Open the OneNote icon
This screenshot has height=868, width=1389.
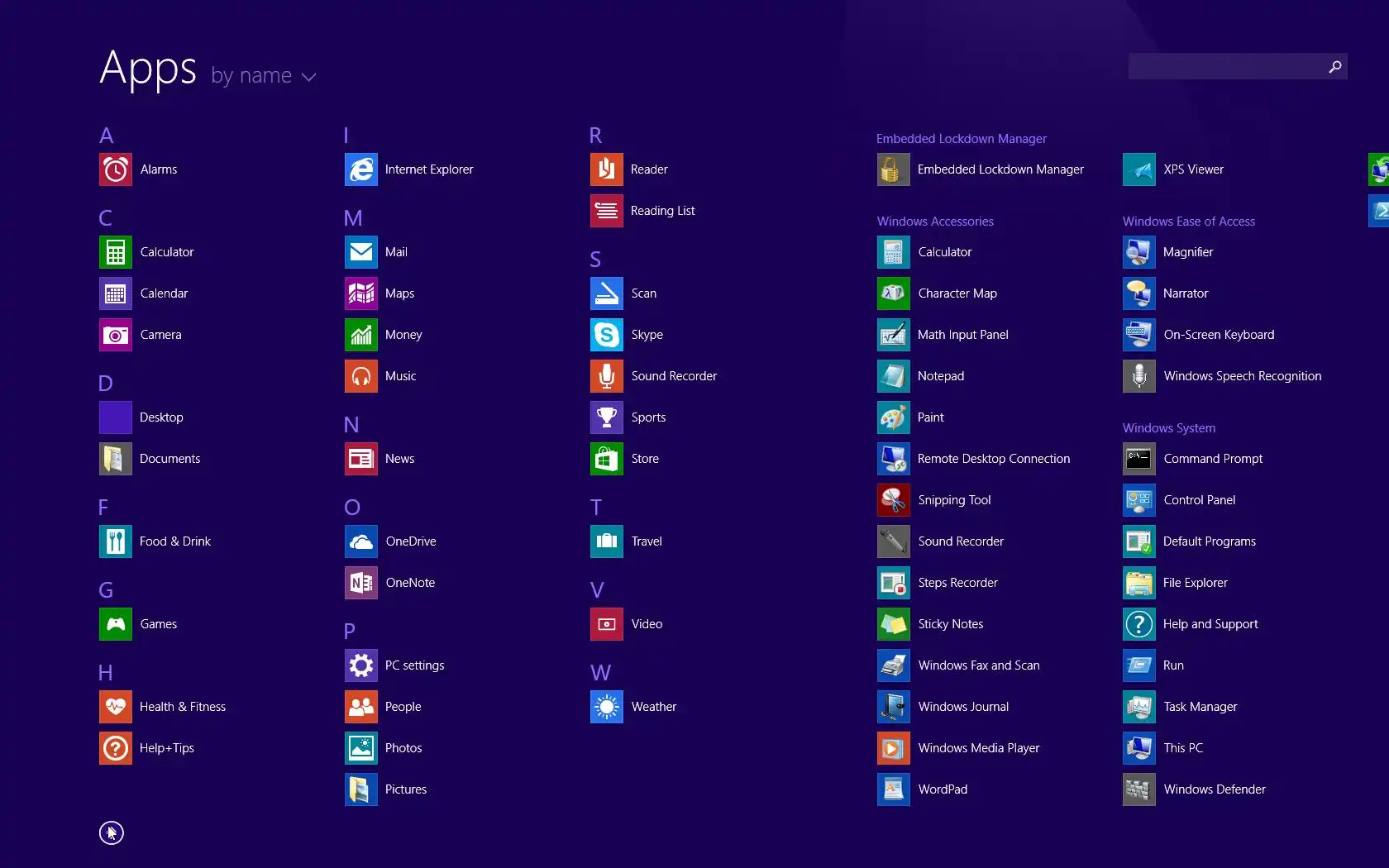361,583
